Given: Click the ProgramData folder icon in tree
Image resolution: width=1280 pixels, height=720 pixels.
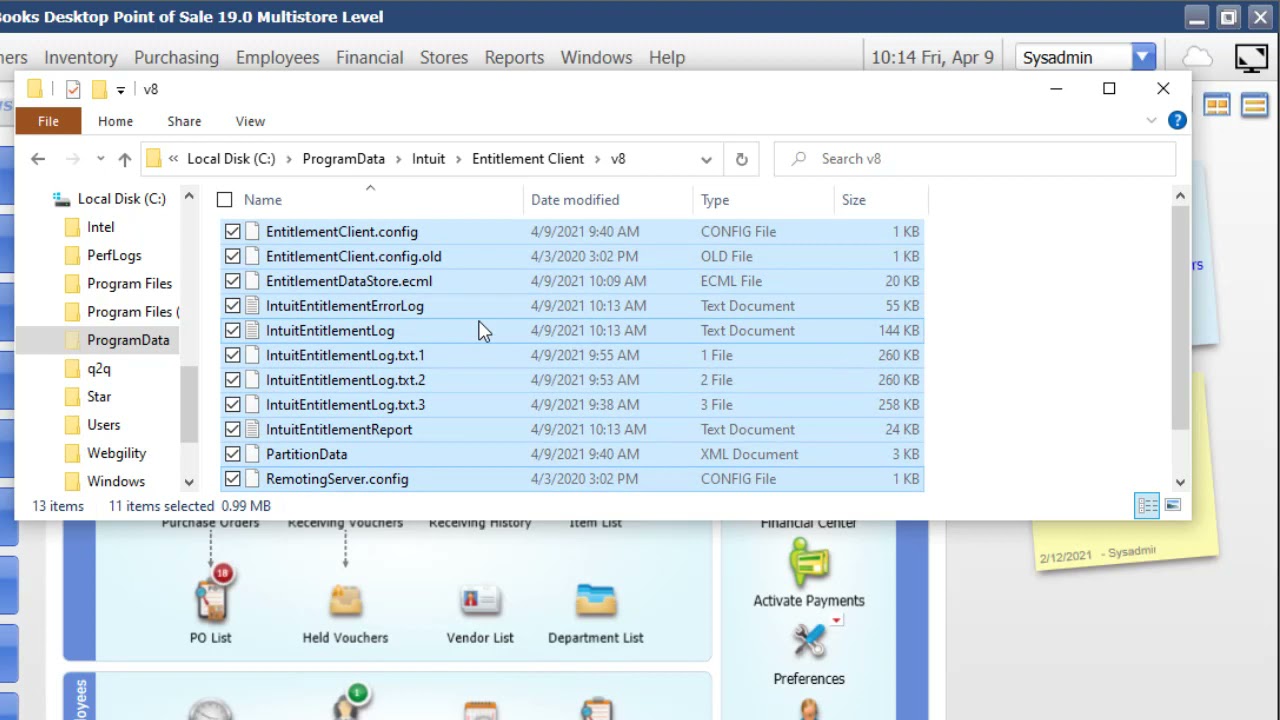Looking at the screenshot, I should (72, 340).
